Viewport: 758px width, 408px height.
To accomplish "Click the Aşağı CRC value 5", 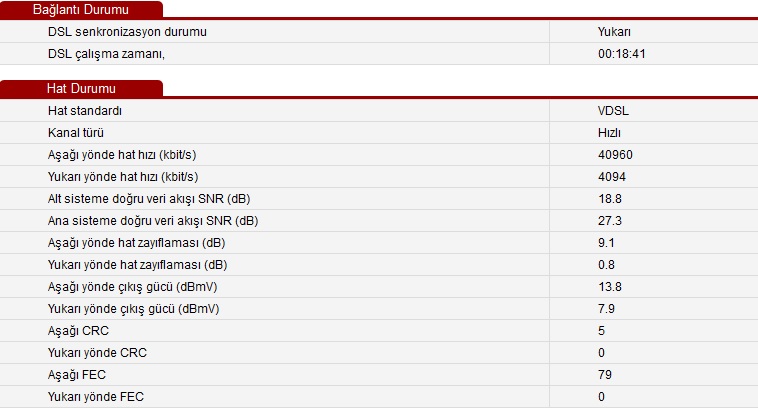I will click(601, 331).
